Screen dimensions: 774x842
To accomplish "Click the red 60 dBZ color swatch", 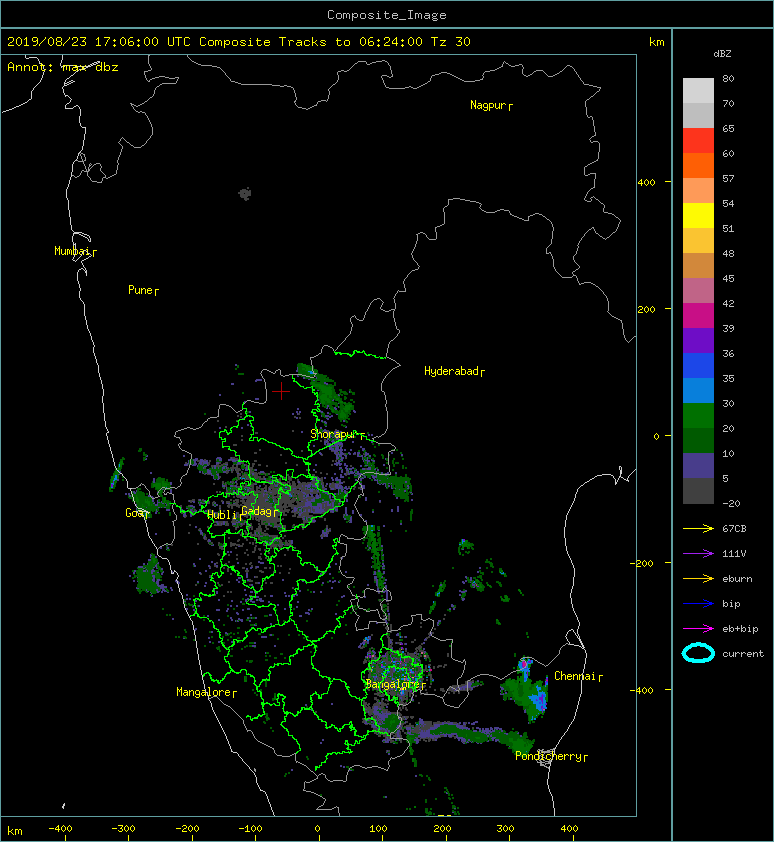I will pyautogui.click(x=698, y=140).
